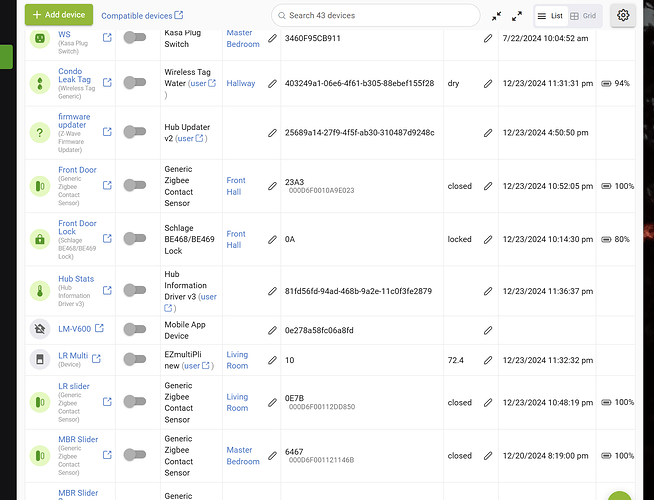Toggle the Hub Stats switch
The height and width of the screenshot is (500, 654).
[135, 290]
